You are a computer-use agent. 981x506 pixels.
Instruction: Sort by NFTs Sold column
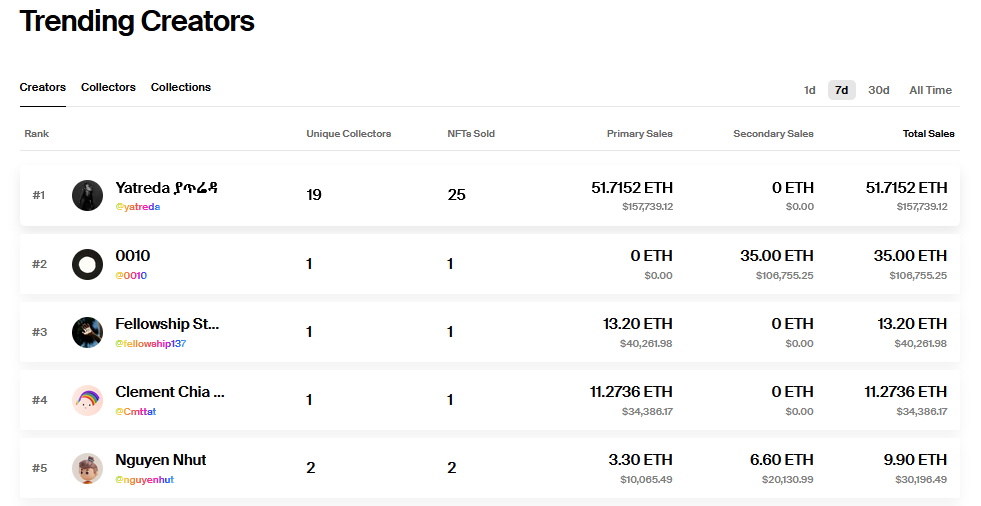[471, 134]
